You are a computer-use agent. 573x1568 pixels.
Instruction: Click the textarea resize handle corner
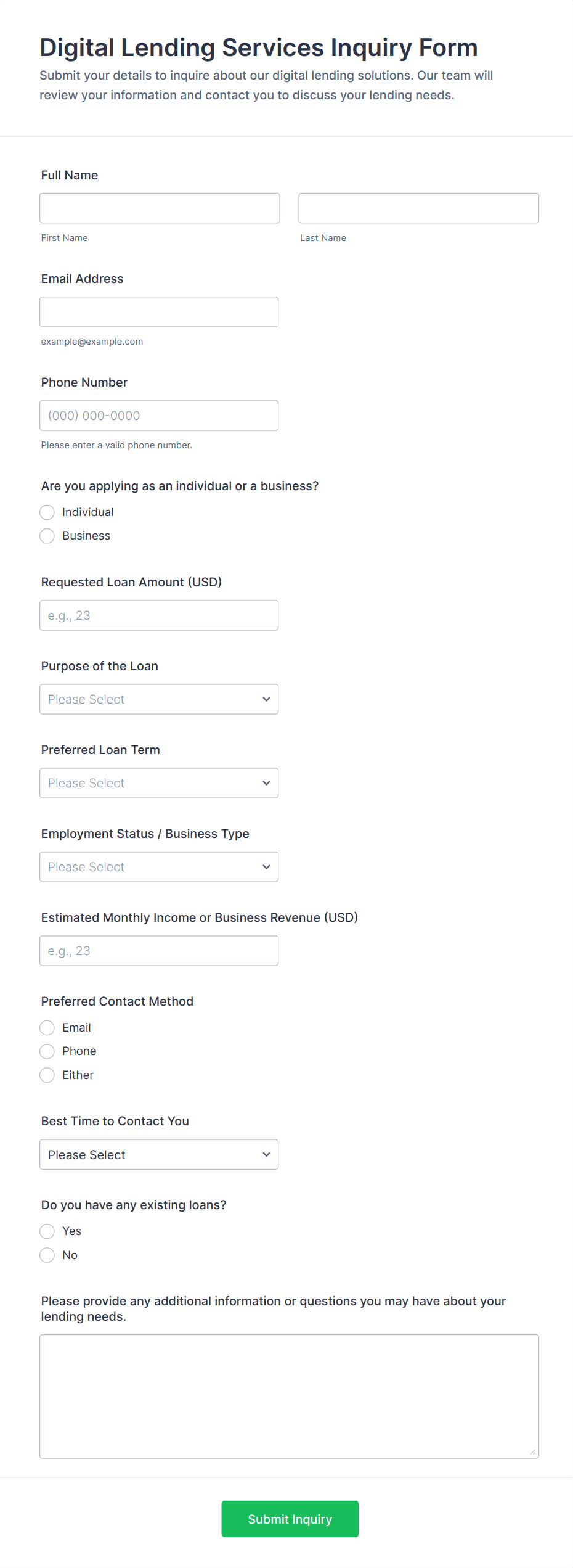coord(533,1452)
